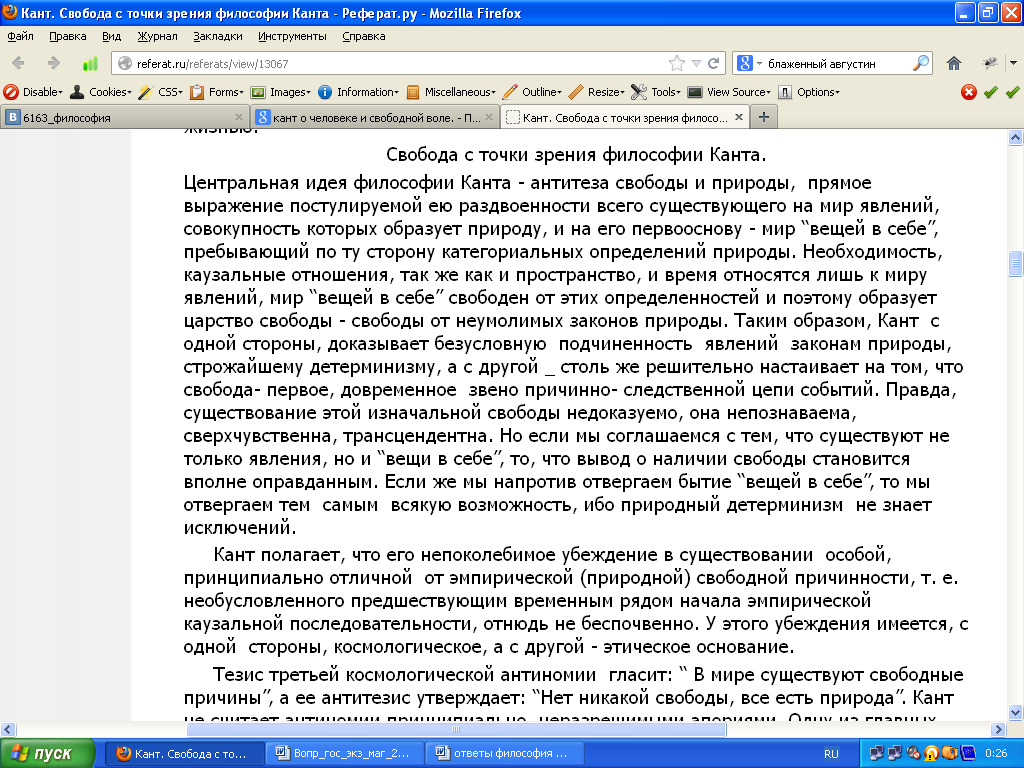The image size is (1024, 768).
Task: Go forward with the Forward arrow
Action: [x=54, y=63]
